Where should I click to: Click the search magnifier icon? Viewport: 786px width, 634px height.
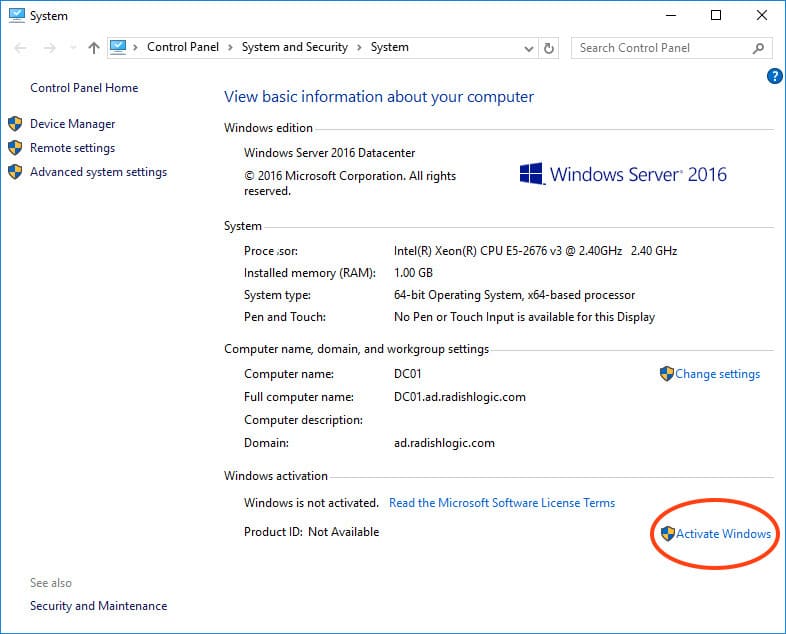click(759, 48)
